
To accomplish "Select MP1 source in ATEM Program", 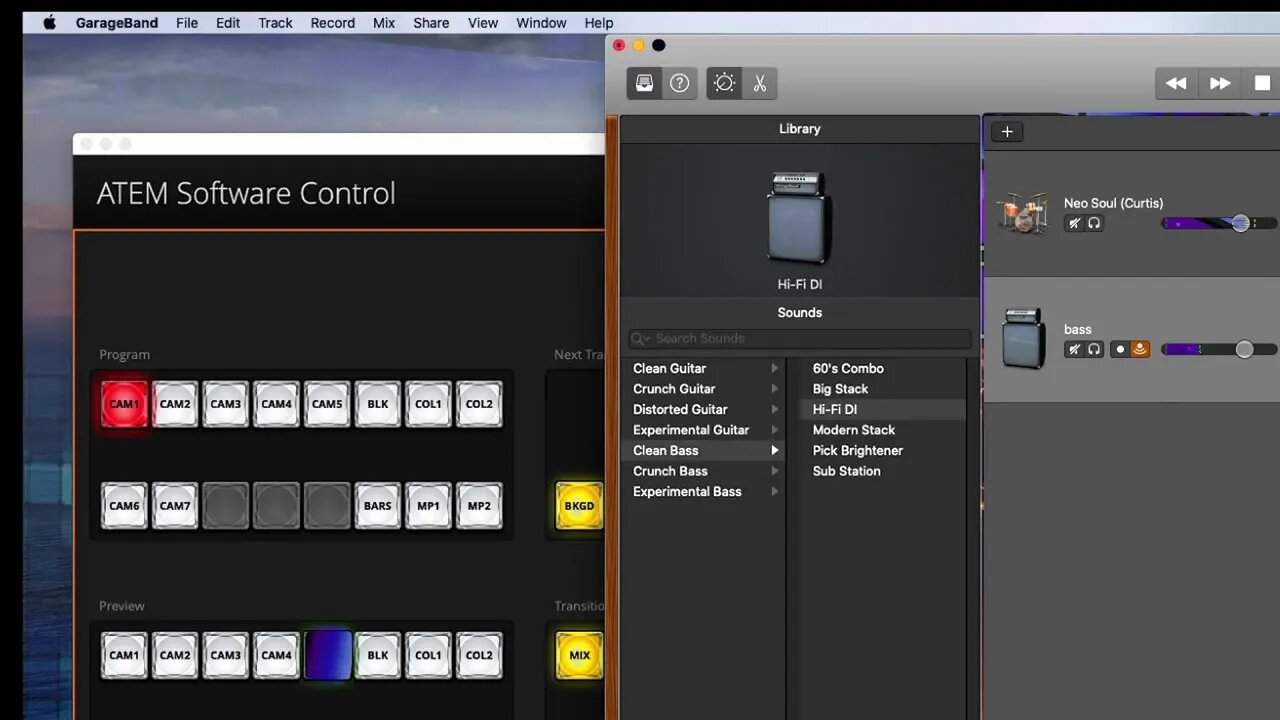I will tap(428, 506).
